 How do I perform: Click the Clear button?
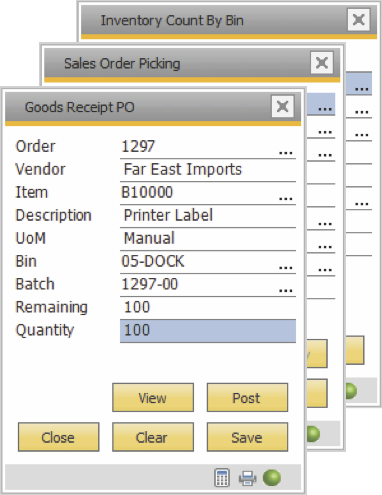click(153, 437)
